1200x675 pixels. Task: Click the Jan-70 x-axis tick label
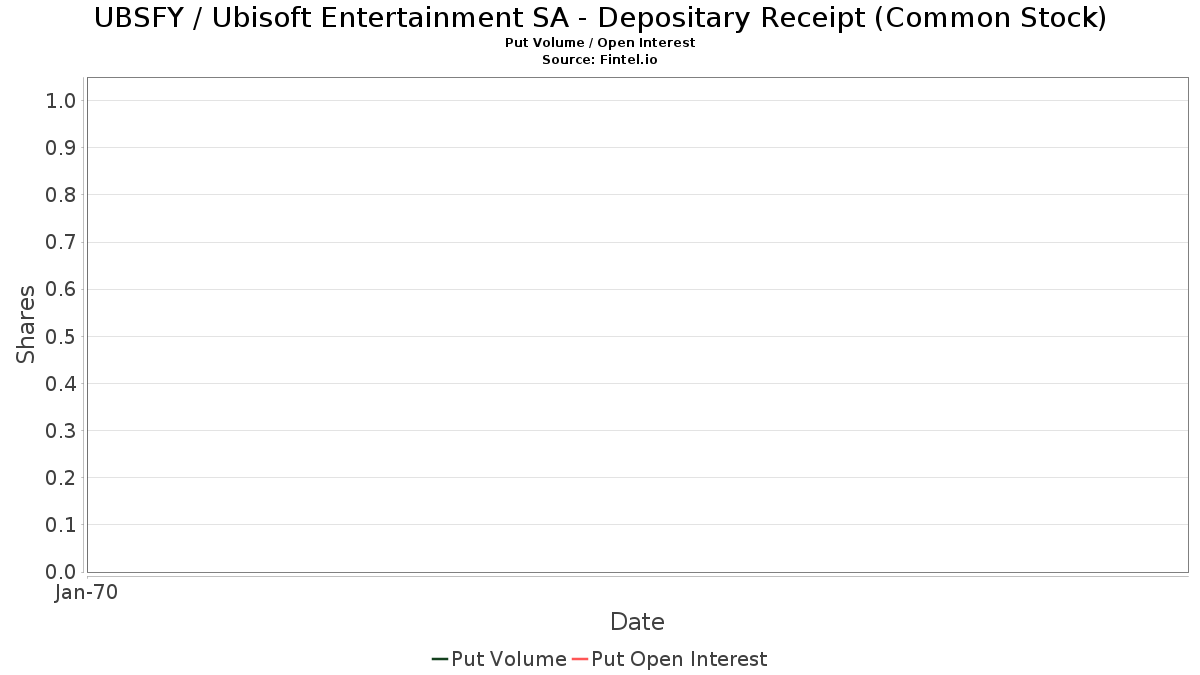click(x=86, y=593)
